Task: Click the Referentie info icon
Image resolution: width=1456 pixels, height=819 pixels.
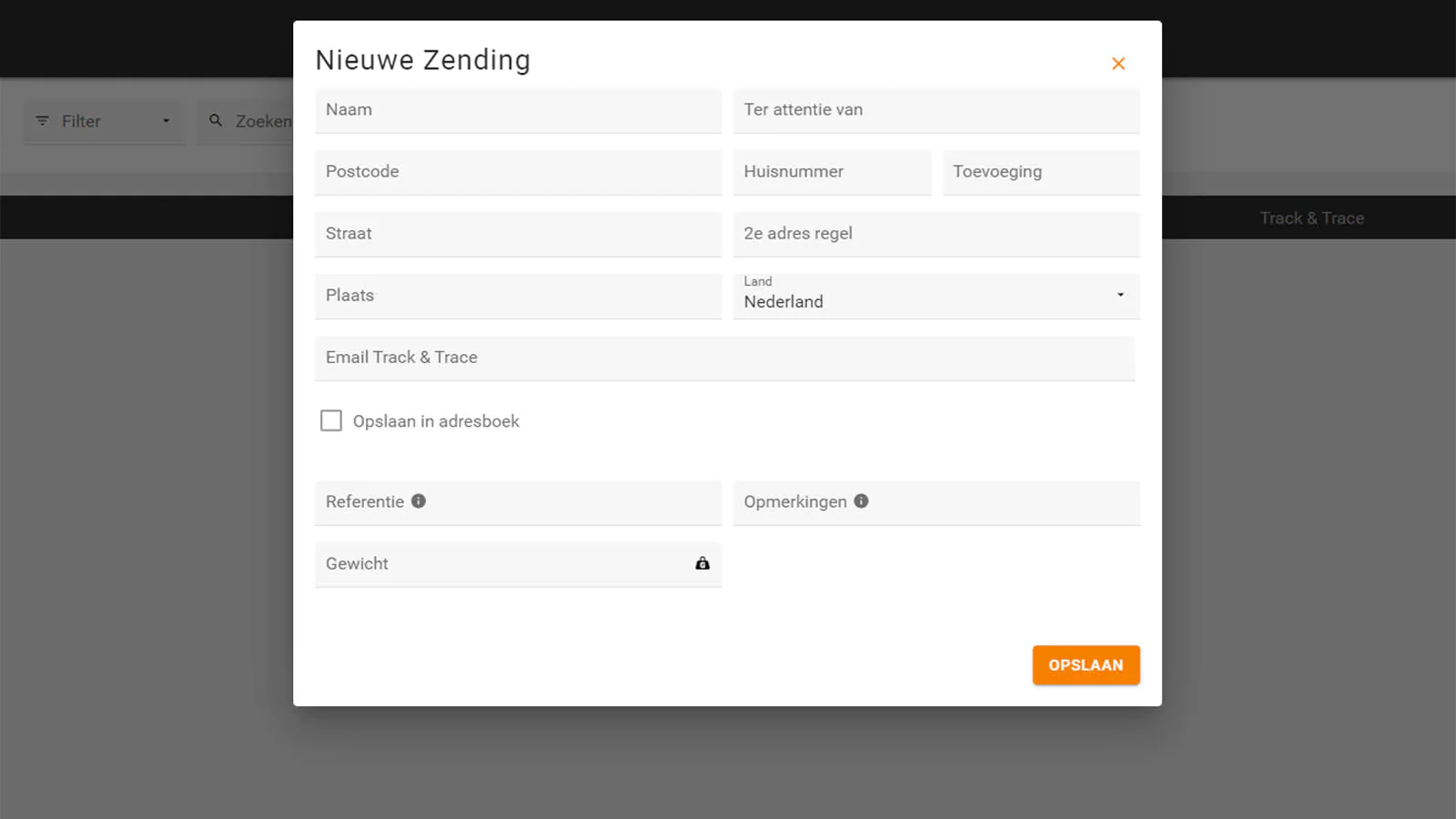Action: tap(419, 501)
